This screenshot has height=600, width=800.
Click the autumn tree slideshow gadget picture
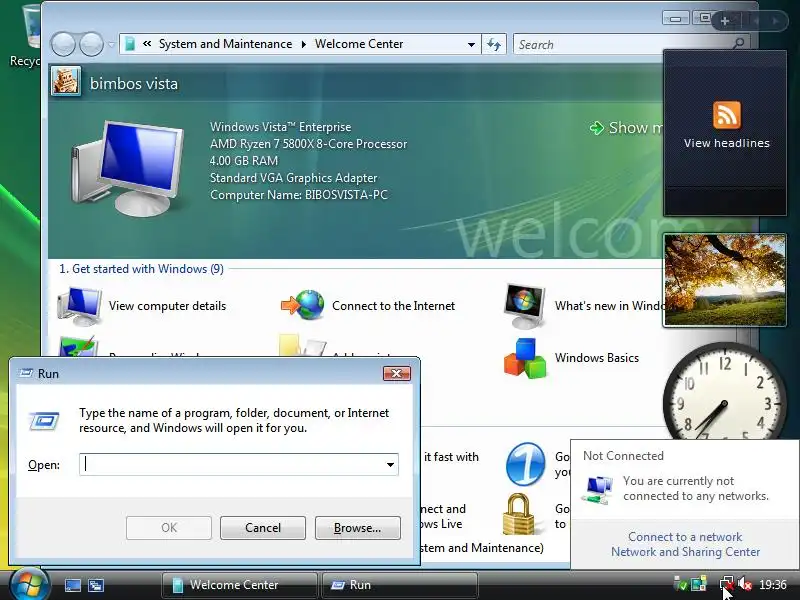click(x=724, y=280)
